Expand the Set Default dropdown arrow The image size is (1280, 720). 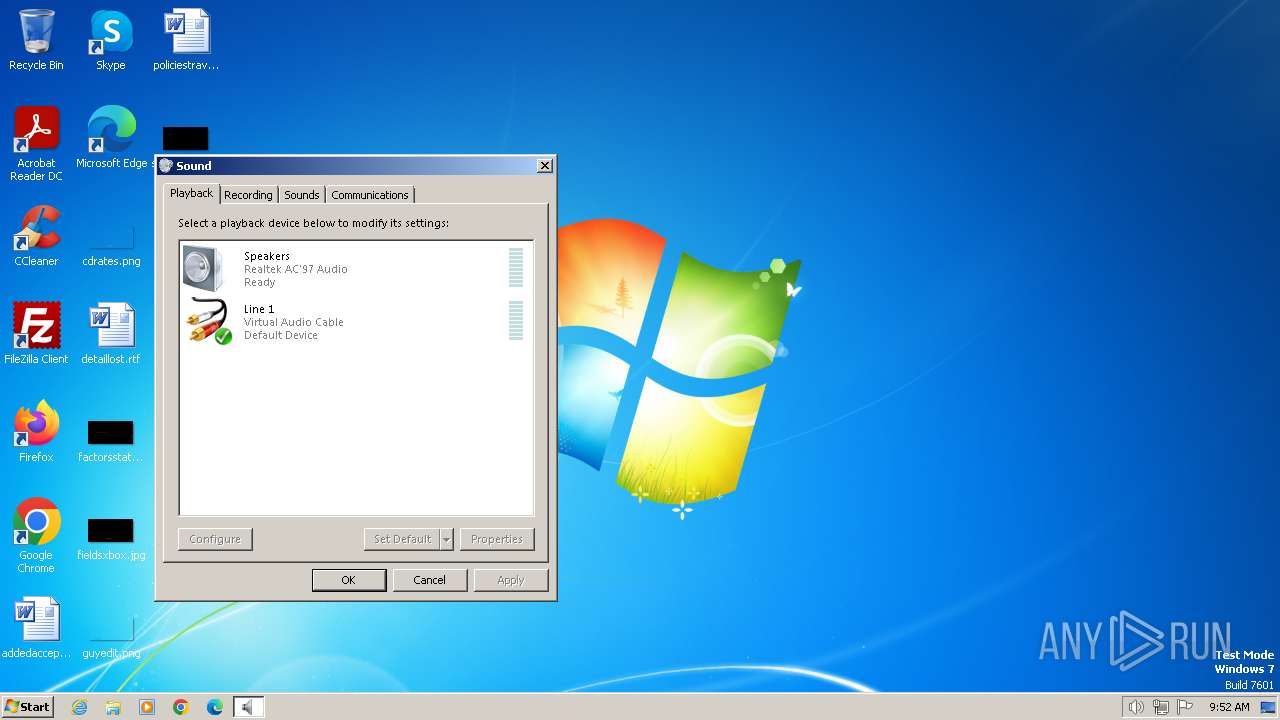(x=446, y=539)
